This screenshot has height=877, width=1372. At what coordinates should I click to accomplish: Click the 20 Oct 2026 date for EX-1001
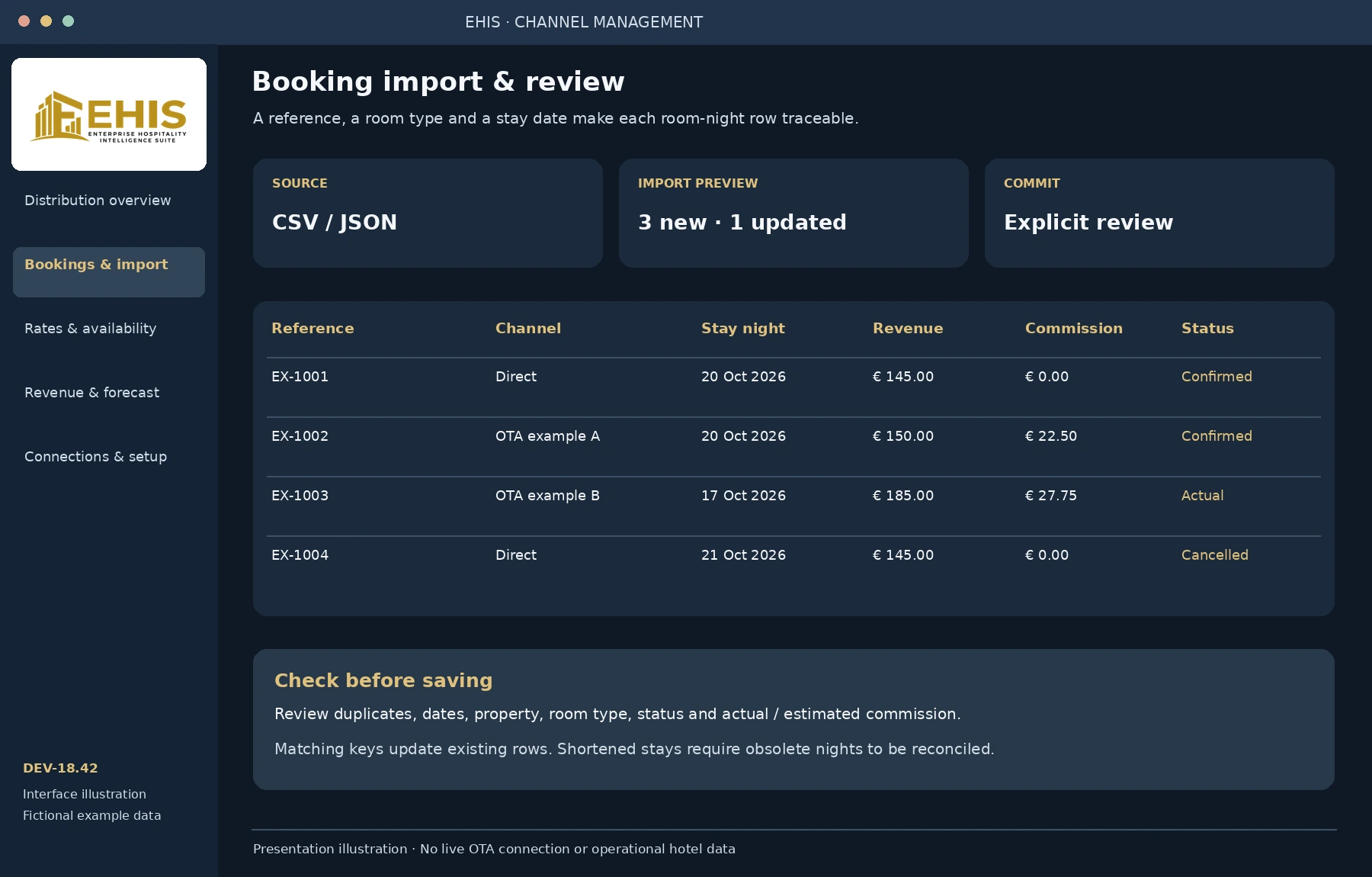(743, 377)
